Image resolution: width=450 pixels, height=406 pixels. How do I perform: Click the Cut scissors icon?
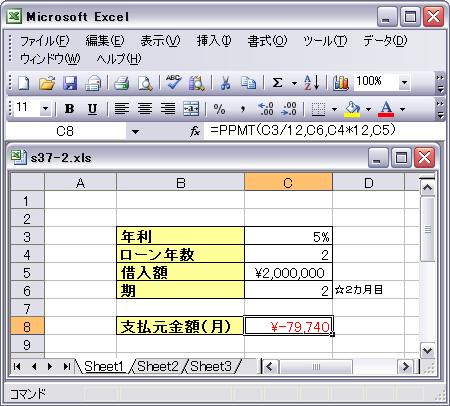226,83
